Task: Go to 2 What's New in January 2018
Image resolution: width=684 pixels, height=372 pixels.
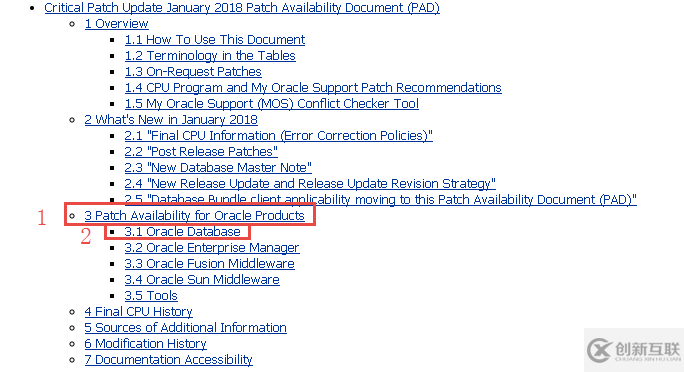Action: coord(171,119)
